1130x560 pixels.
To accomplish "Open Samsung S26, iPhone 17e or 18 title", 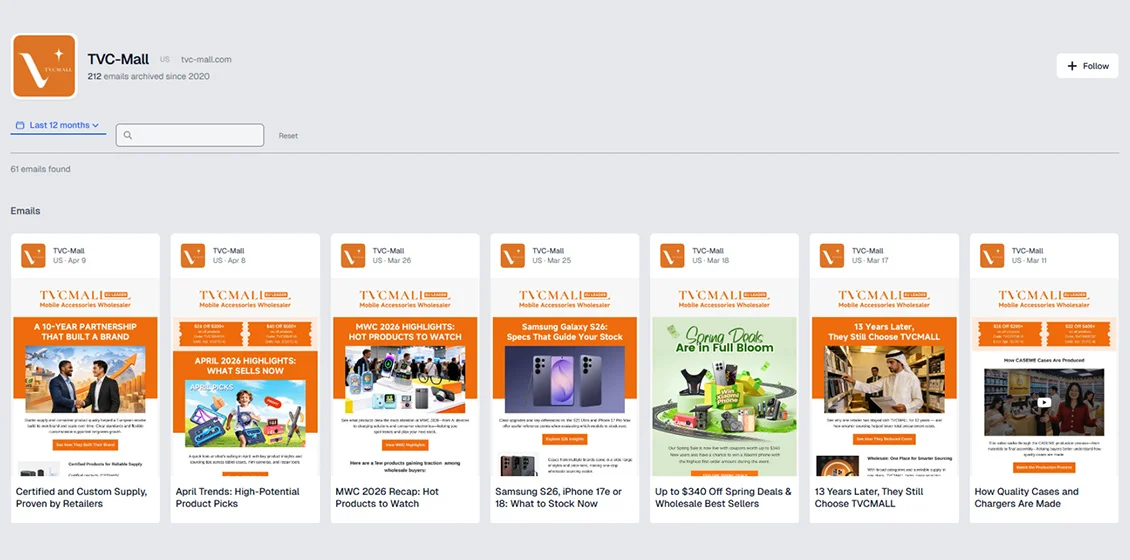I will 559,497.
